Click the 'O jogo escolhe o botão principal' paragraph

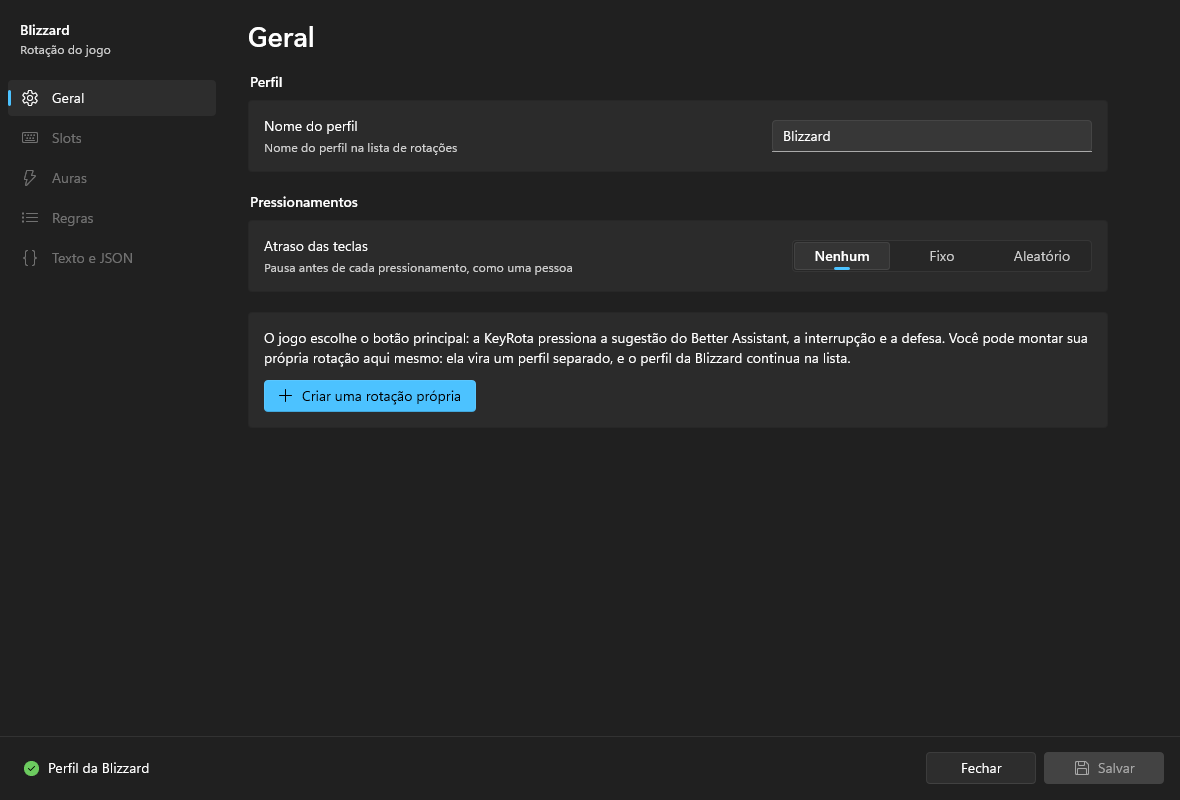pos(676,348)
